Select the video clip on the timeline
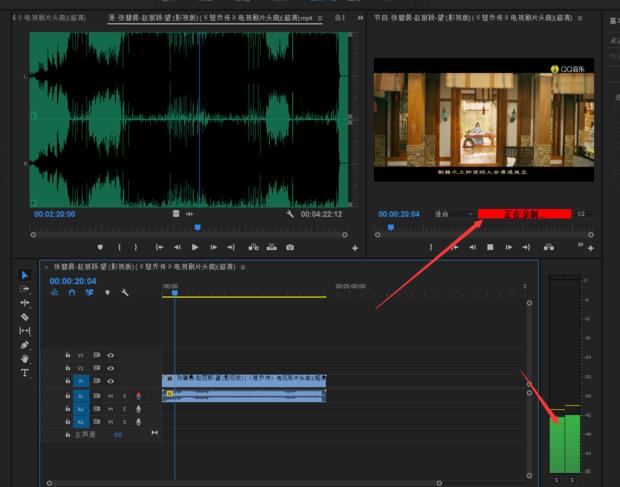 point(244,380)
